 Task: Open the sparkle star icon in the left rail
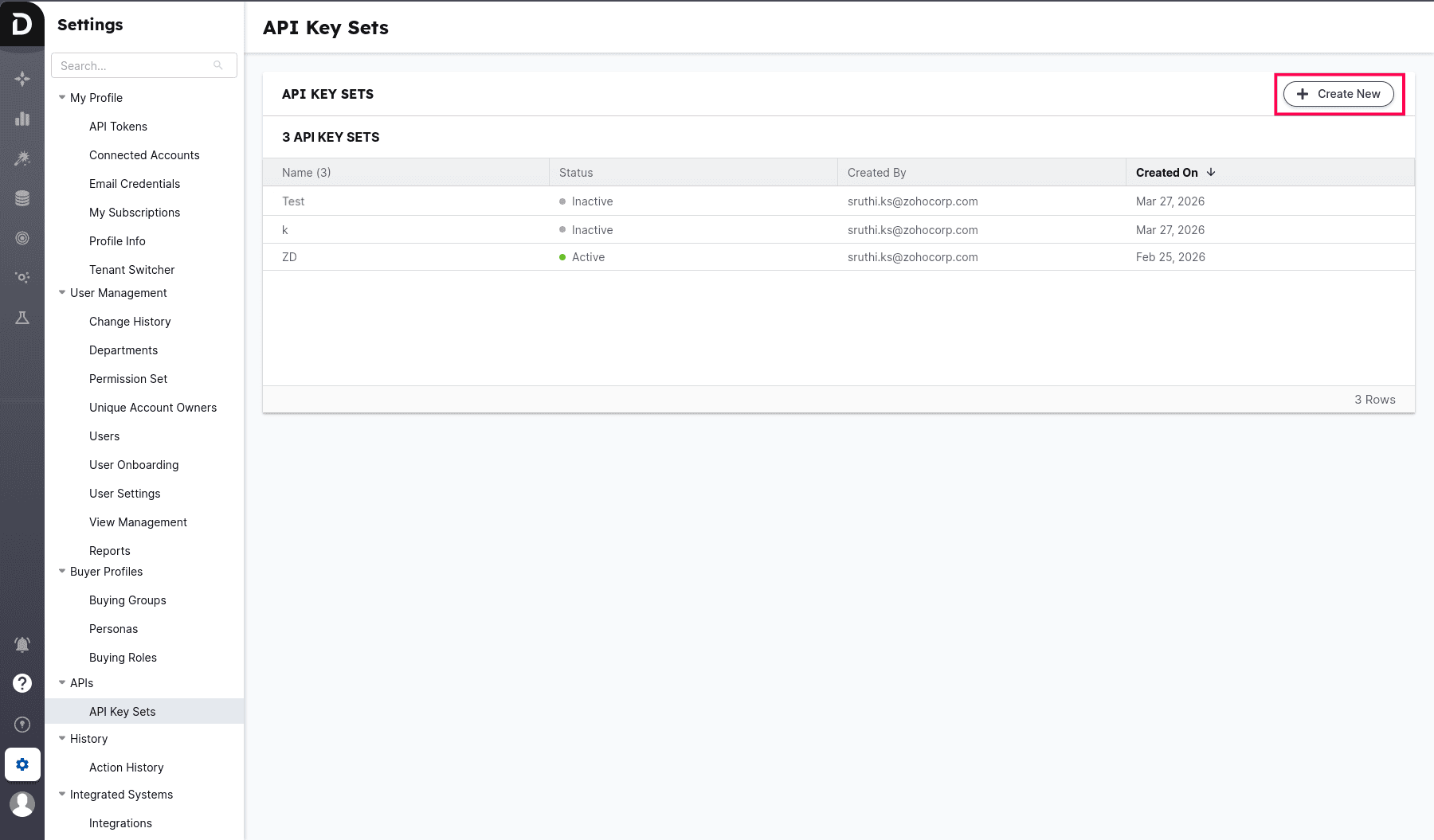point(22,78)
